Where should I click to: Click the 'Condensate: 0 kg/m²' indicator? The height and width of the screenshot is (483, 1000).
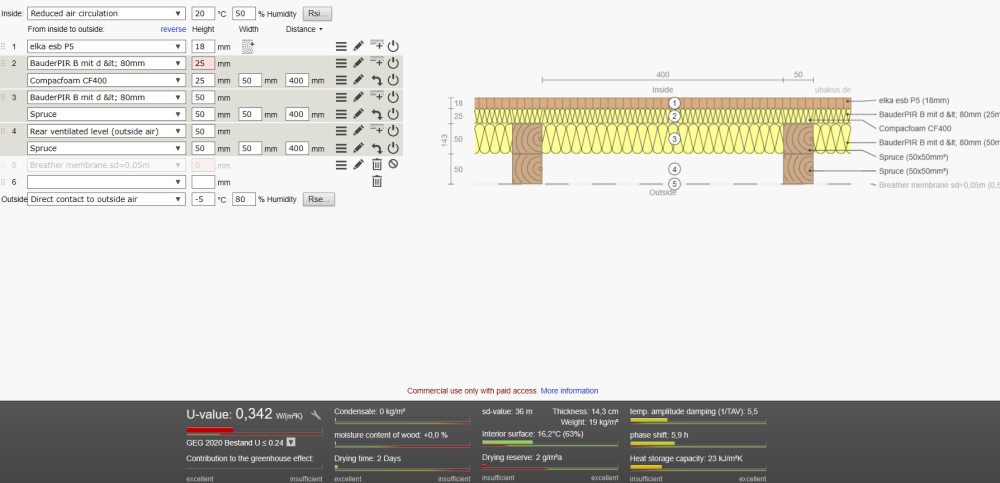pyautogui.click(x=402, y=416)
